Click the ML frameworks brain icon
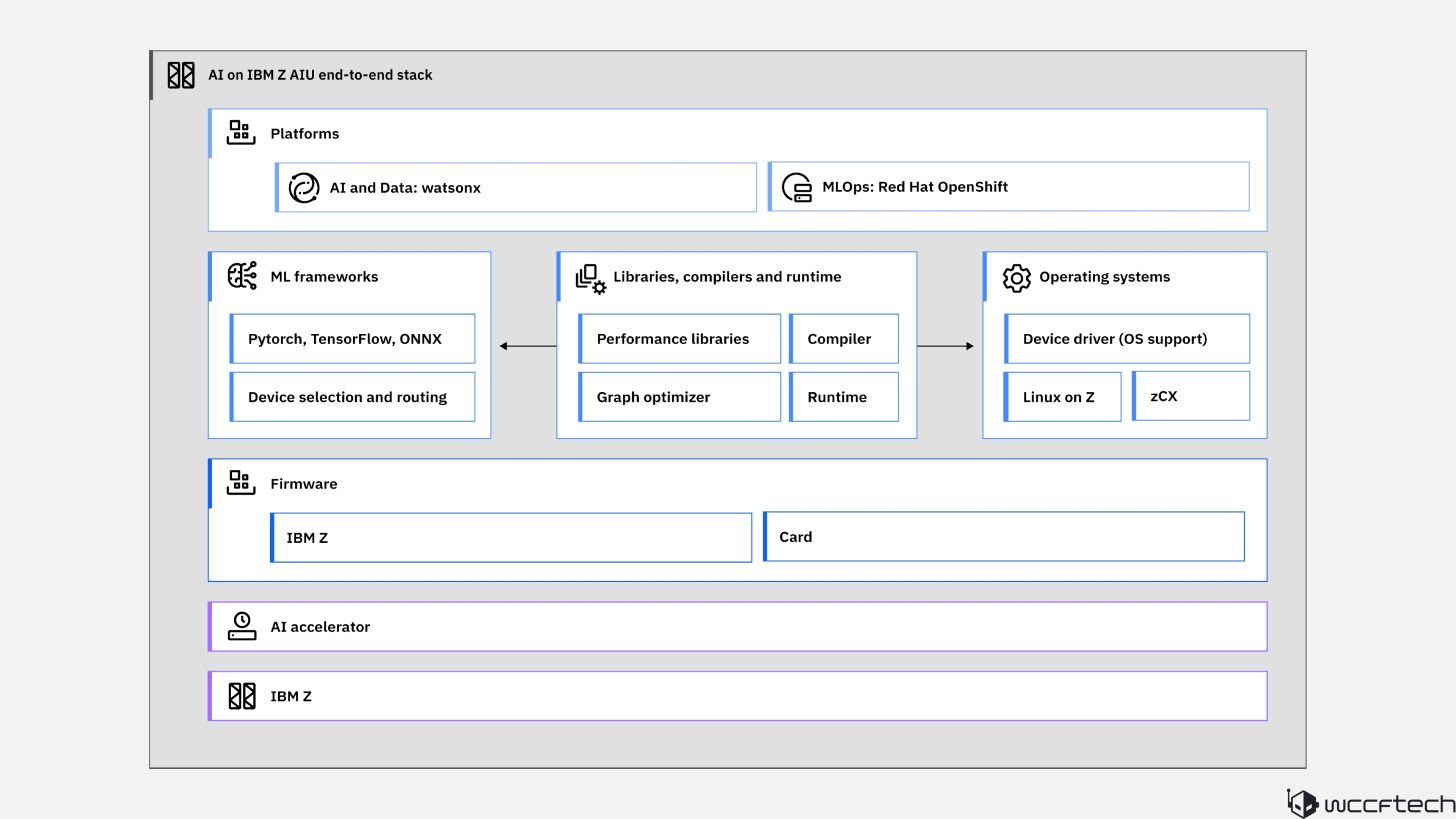 click(242, 276)
